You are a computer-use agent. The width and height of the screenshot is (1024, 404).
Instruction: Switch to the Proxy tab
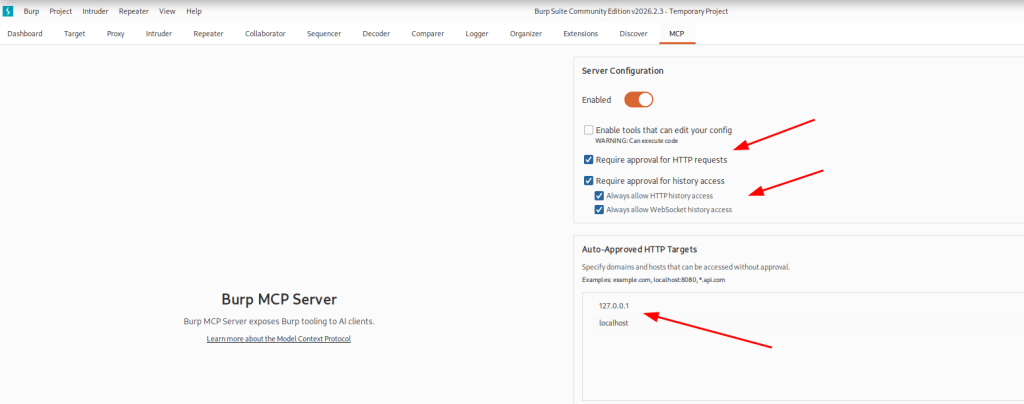click(x=116, y=33)
